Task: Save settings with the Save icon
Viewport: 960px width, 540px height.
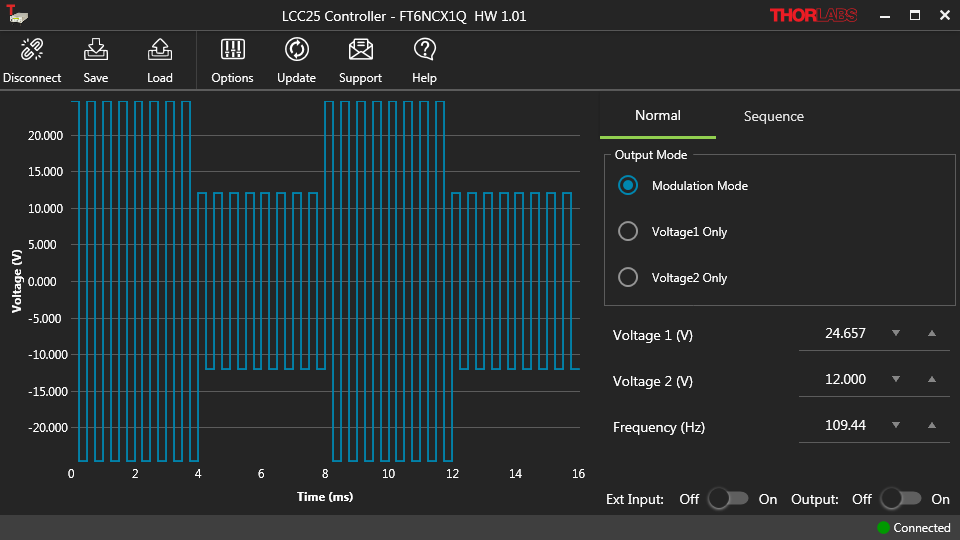Action: [x=96, y=50]
